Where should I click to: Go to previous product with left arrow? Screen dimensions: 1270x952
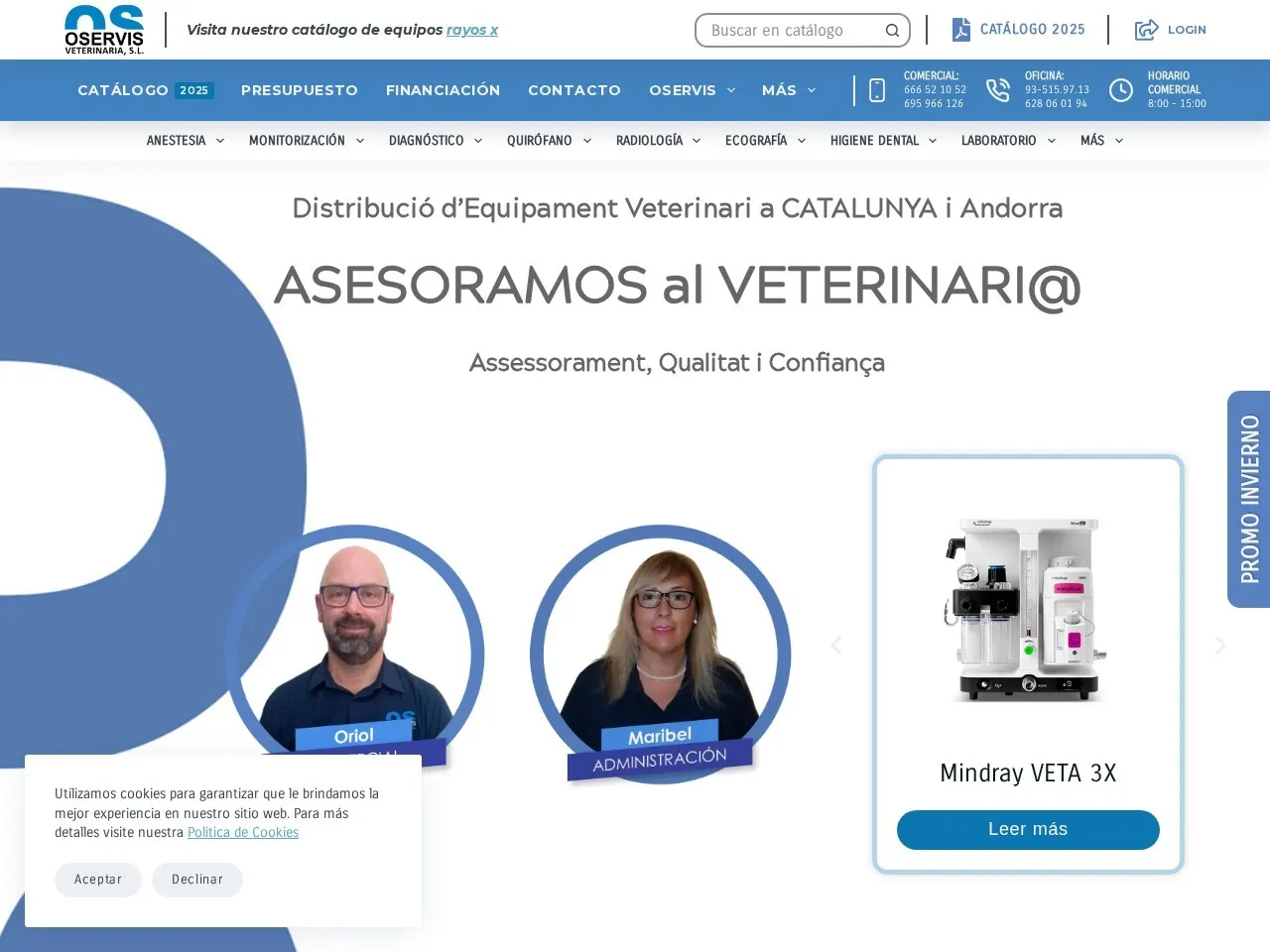[836, 646]
